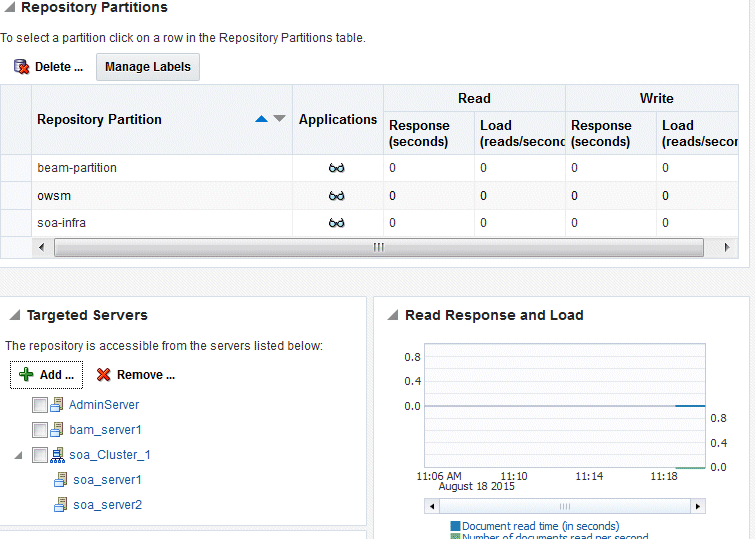The image size is (755, 539).
Task: Click the owsm row selector cell
Action: [16, 196]
